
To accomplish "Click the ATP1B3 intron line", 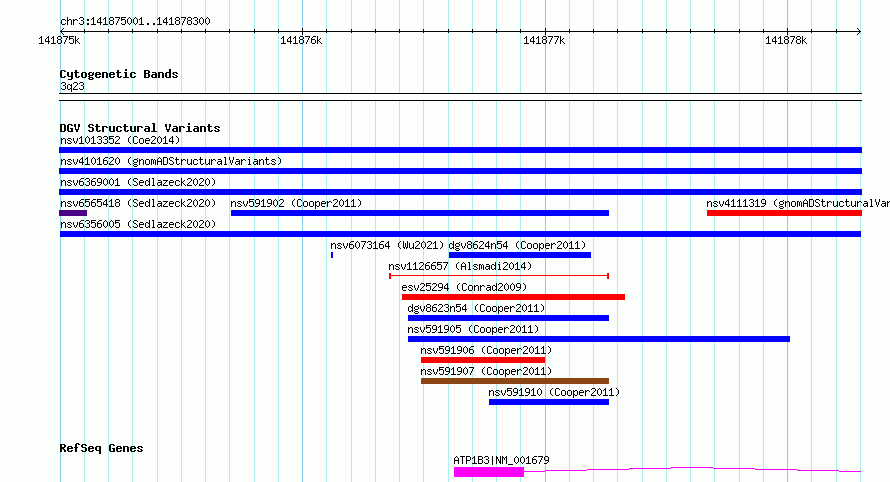I will 692,469.
